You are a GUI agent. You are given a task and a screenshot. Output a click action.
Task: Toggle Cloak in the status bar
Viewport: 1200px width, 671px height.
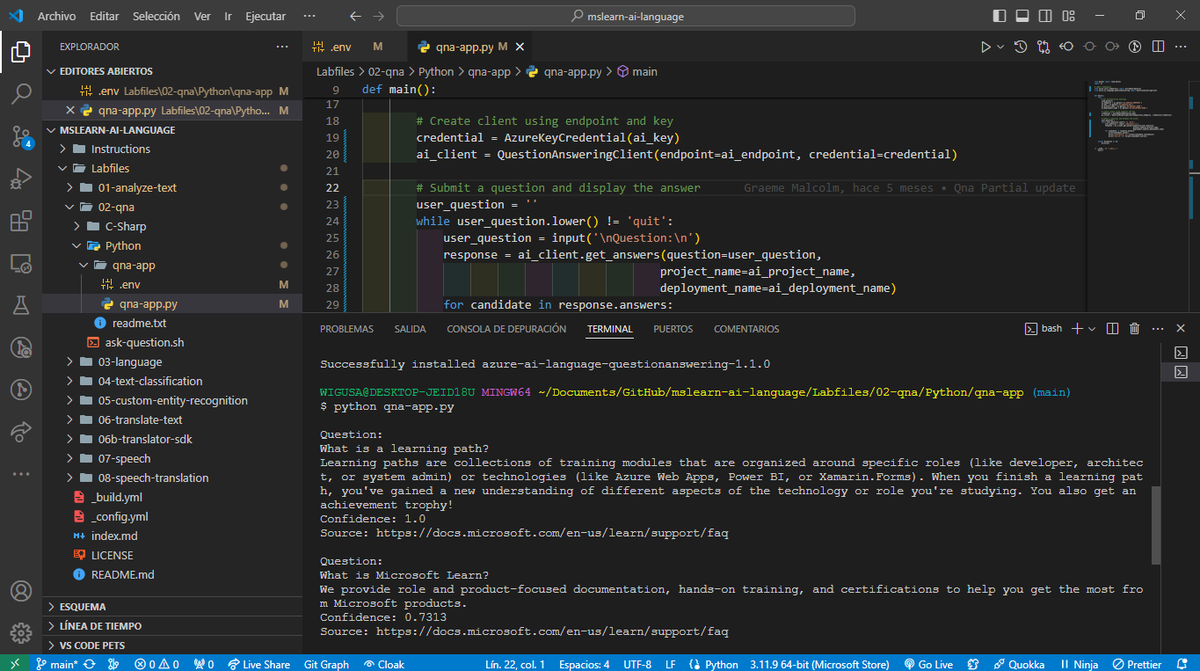(x=385, y=664)
